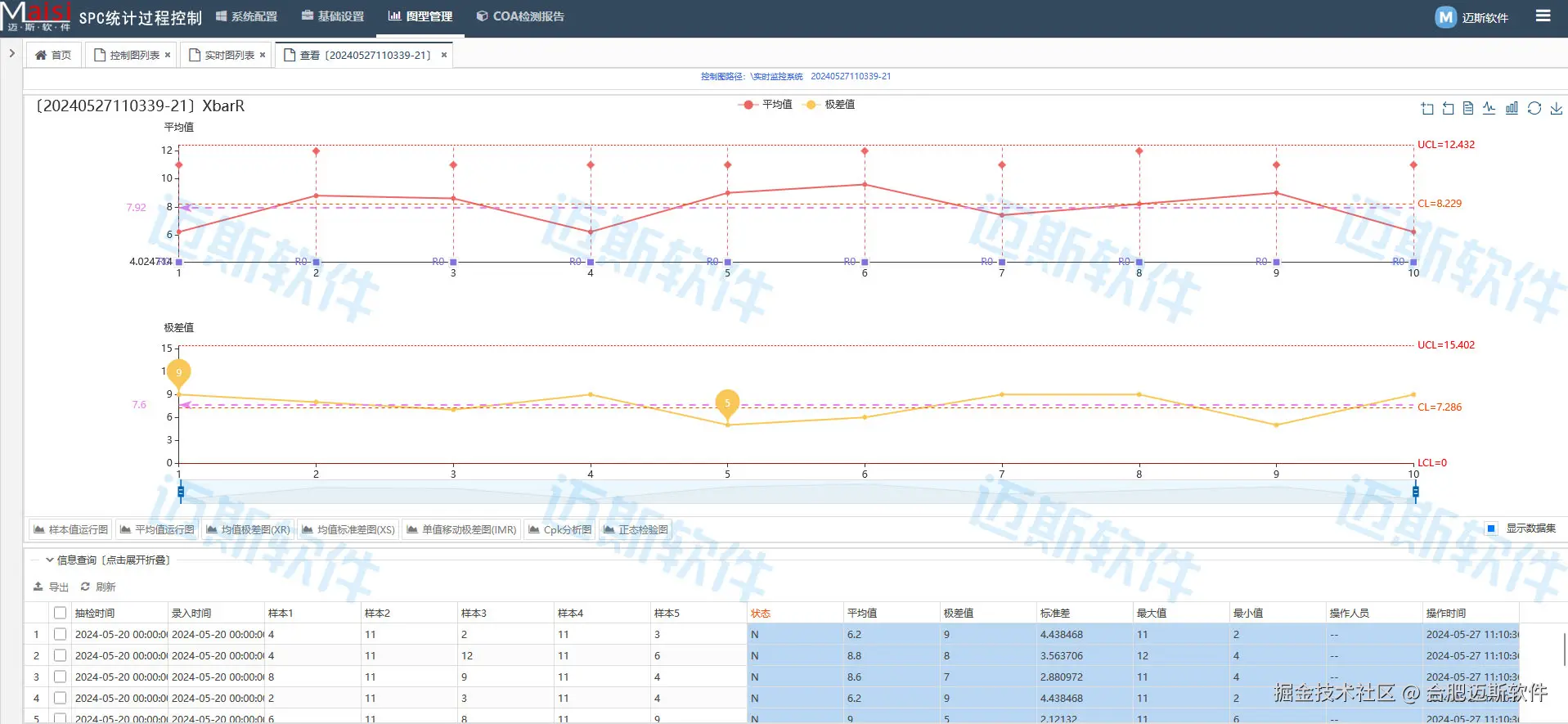Open the COA检测报告 menu
The height and width of the screenshot is (724, 1568).
click(520, 16)
